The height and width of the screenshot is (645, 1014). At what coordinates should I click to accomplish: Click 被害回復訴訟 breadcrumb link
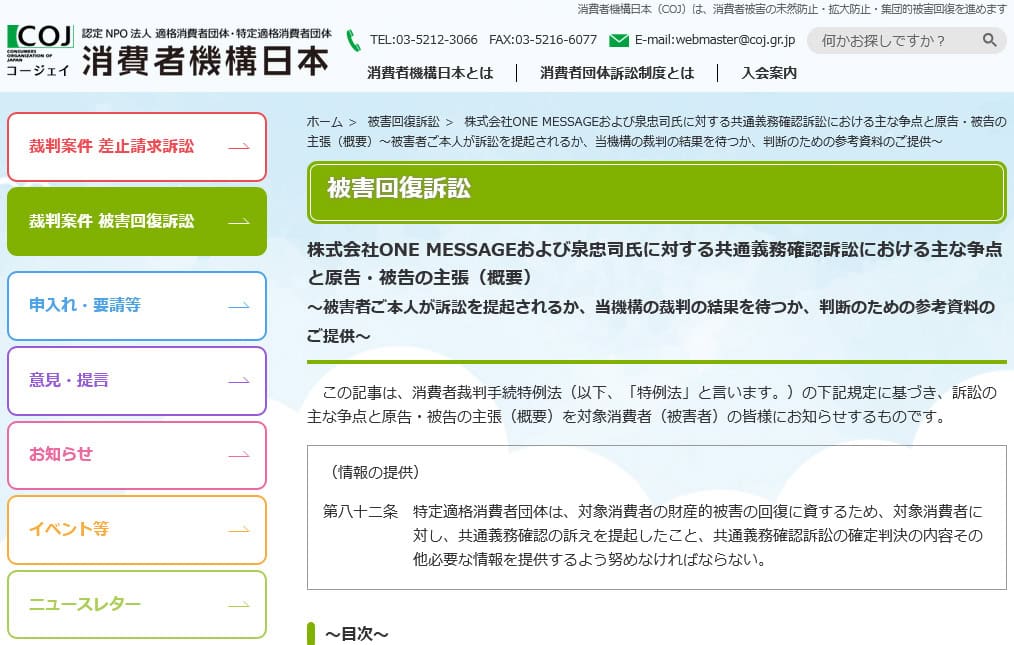click(x=404, y=122)
